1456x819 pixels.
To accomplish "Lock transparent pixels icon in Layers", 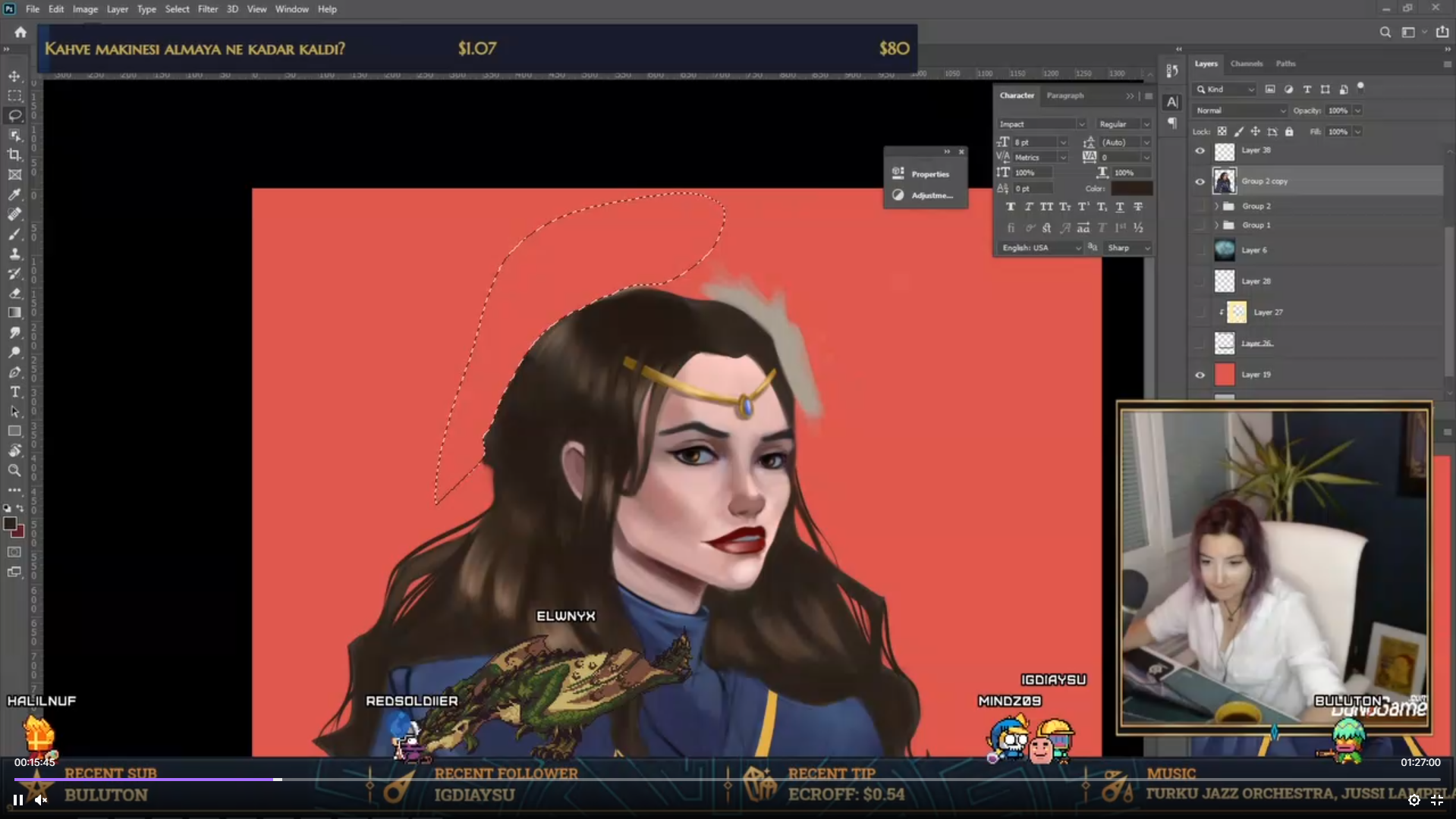I will pos(1222,131).
